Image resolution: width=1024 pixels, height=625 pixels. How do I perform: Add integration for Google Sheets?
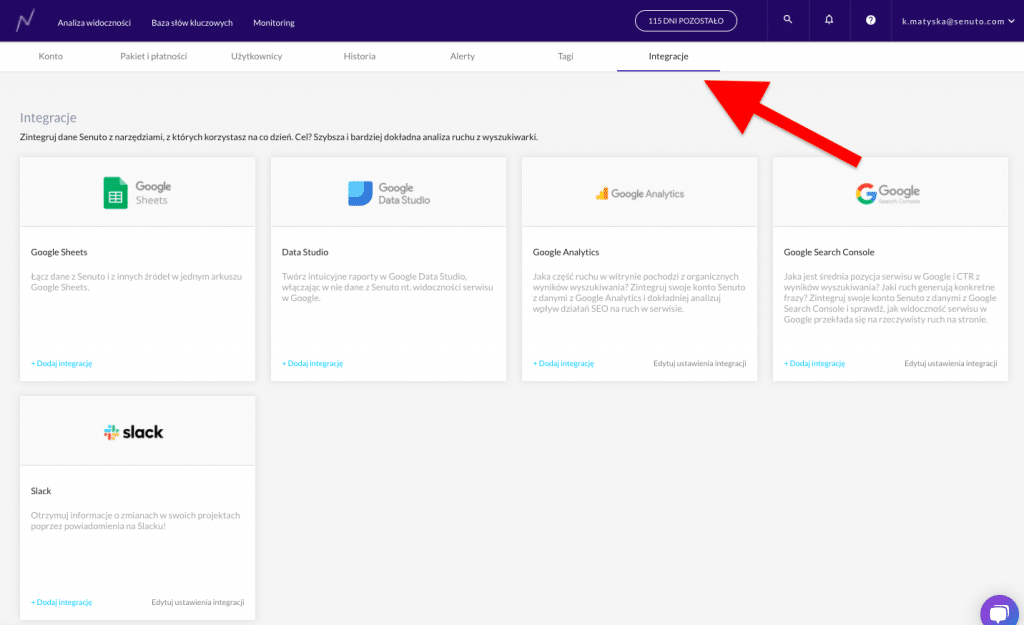click(x=61, y=363)
